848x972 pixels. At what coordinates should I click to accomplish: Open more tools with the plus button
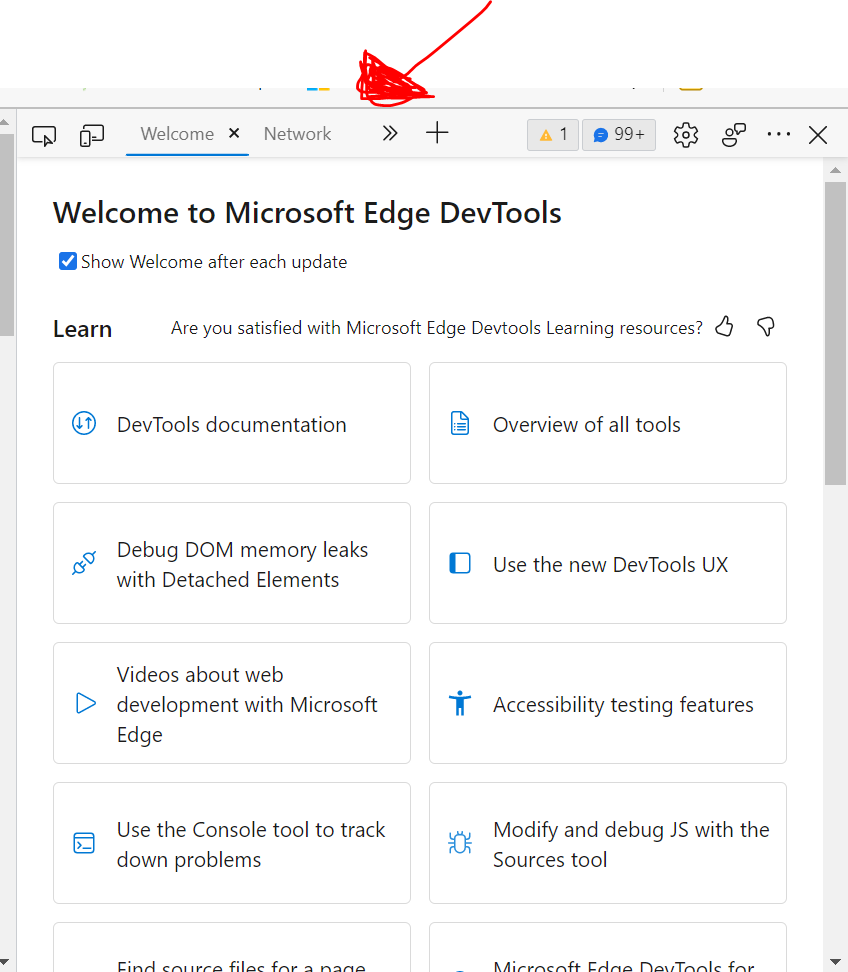437,132
